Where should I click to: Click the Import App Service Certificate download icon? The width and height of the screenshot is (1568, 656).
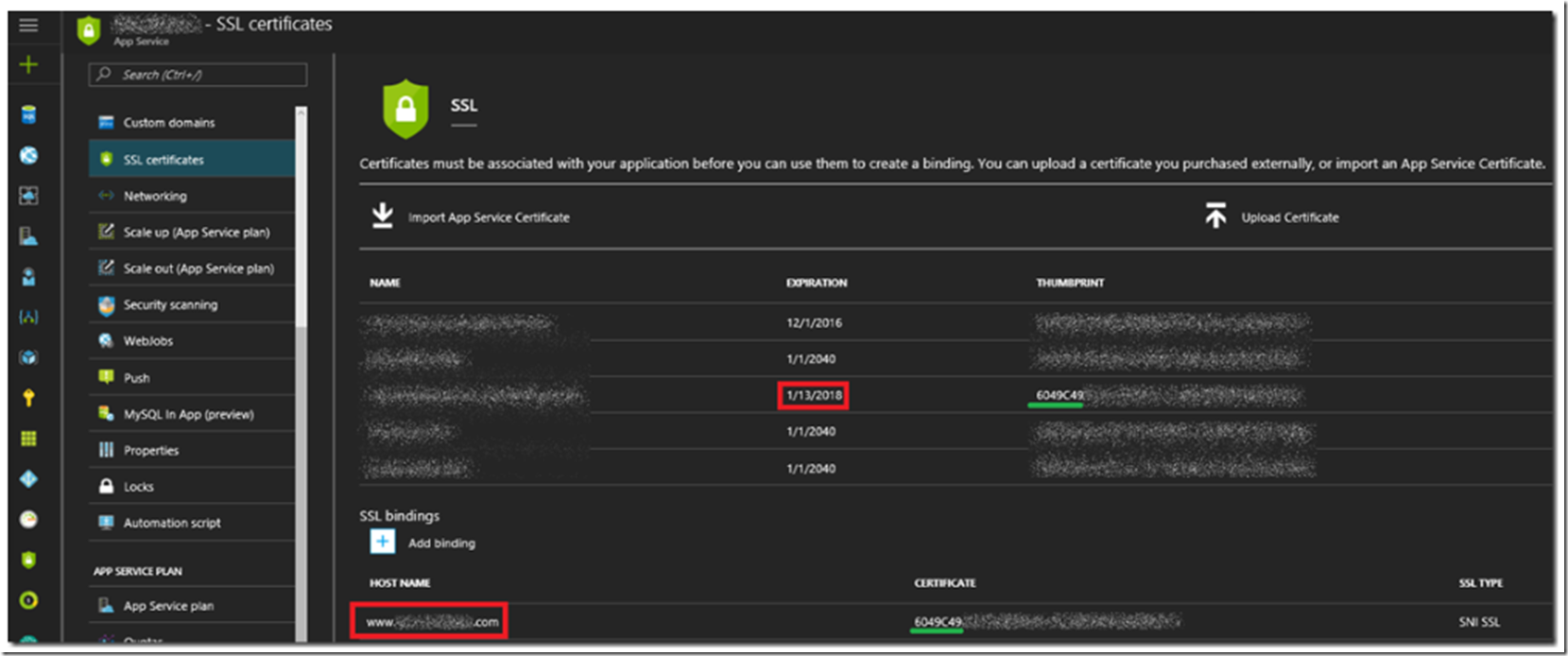pos(382,216)
